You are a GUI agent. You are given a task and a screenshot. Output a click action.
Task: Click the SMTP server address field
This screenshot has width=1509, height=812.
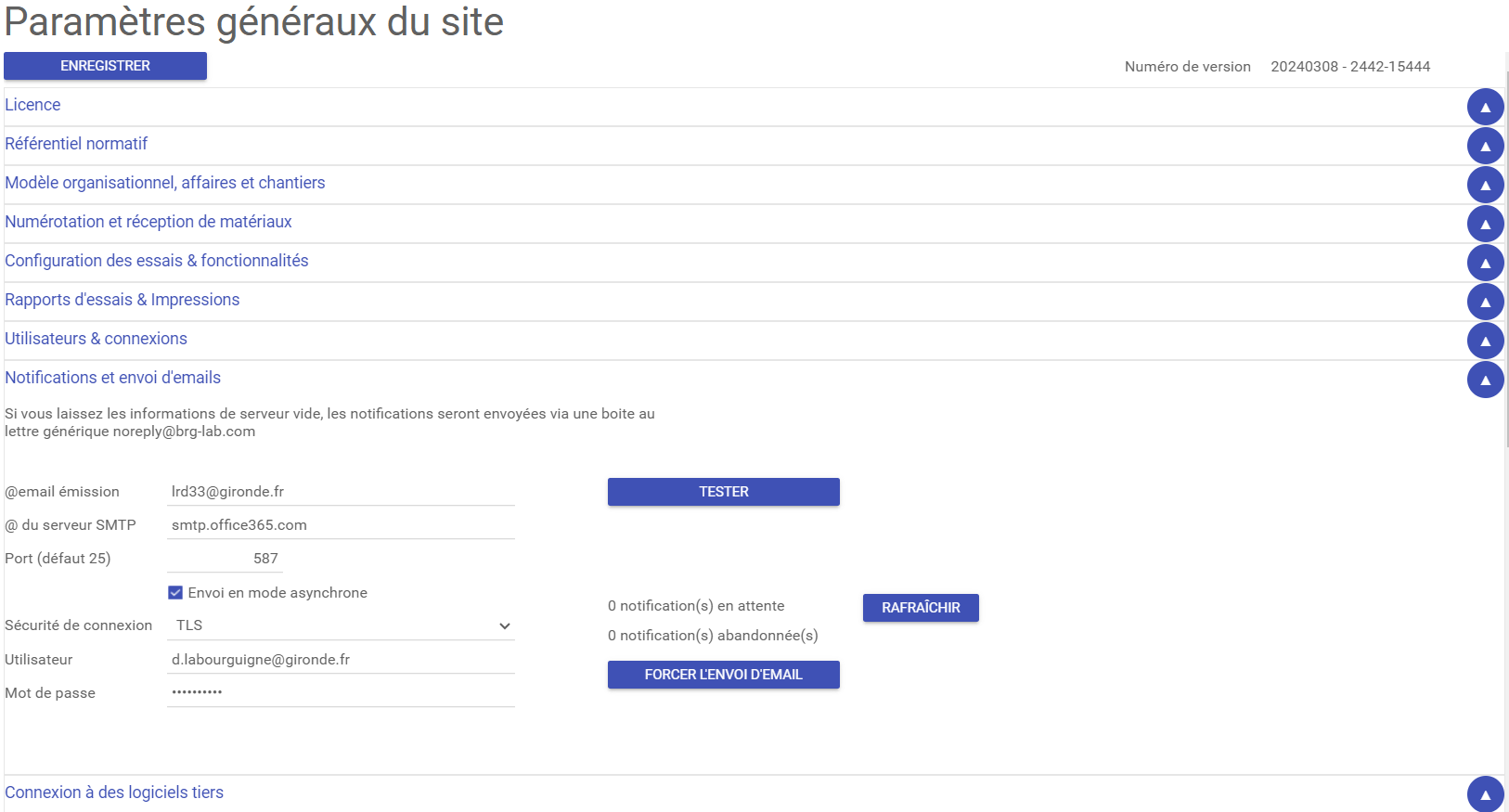coord(341,525)
